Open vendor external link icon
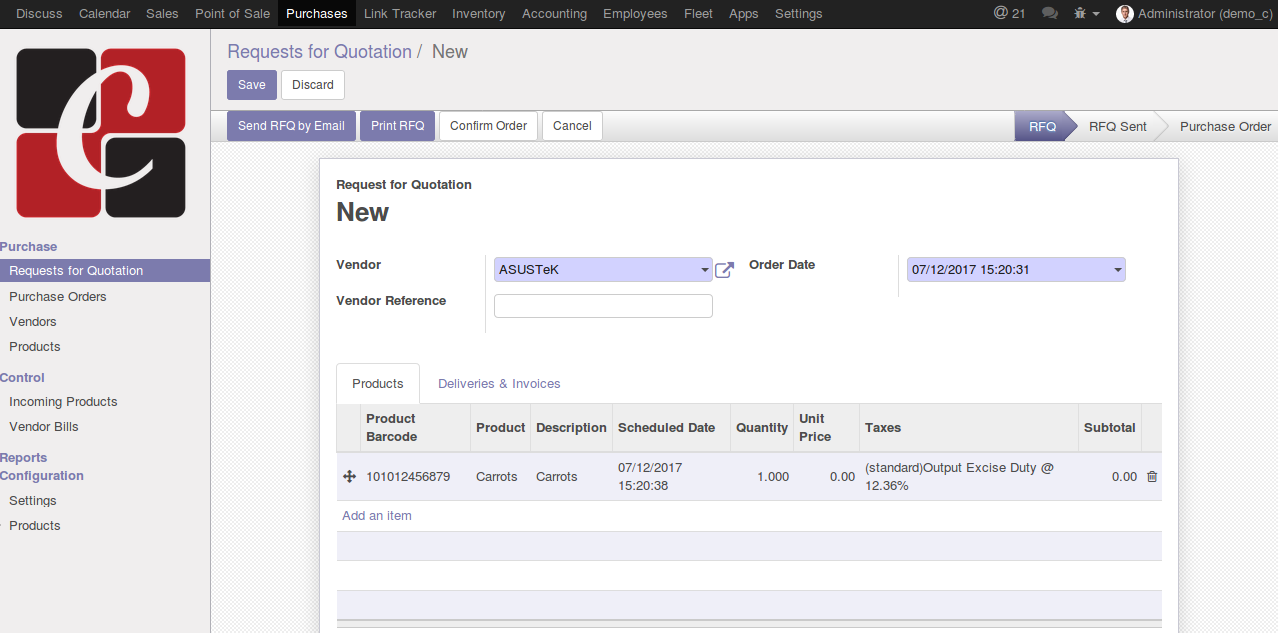Image resolution: width=1278 pixels, height=633 pixels. pos(724,270)
